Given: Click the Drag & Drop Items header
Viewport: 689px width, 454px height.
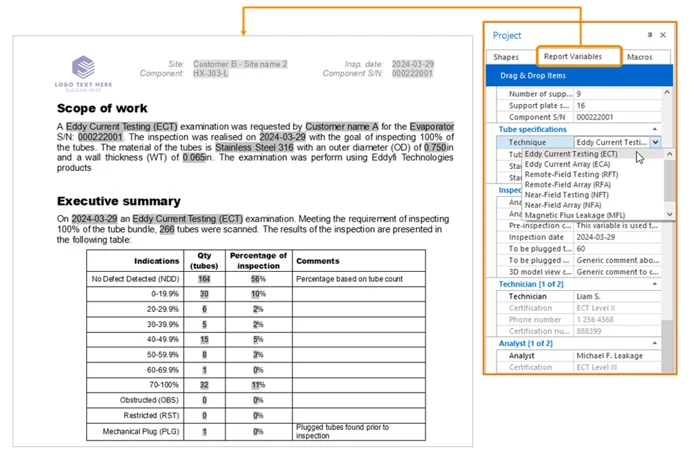Looking at the screenshot, I should [x=579, y=76].
